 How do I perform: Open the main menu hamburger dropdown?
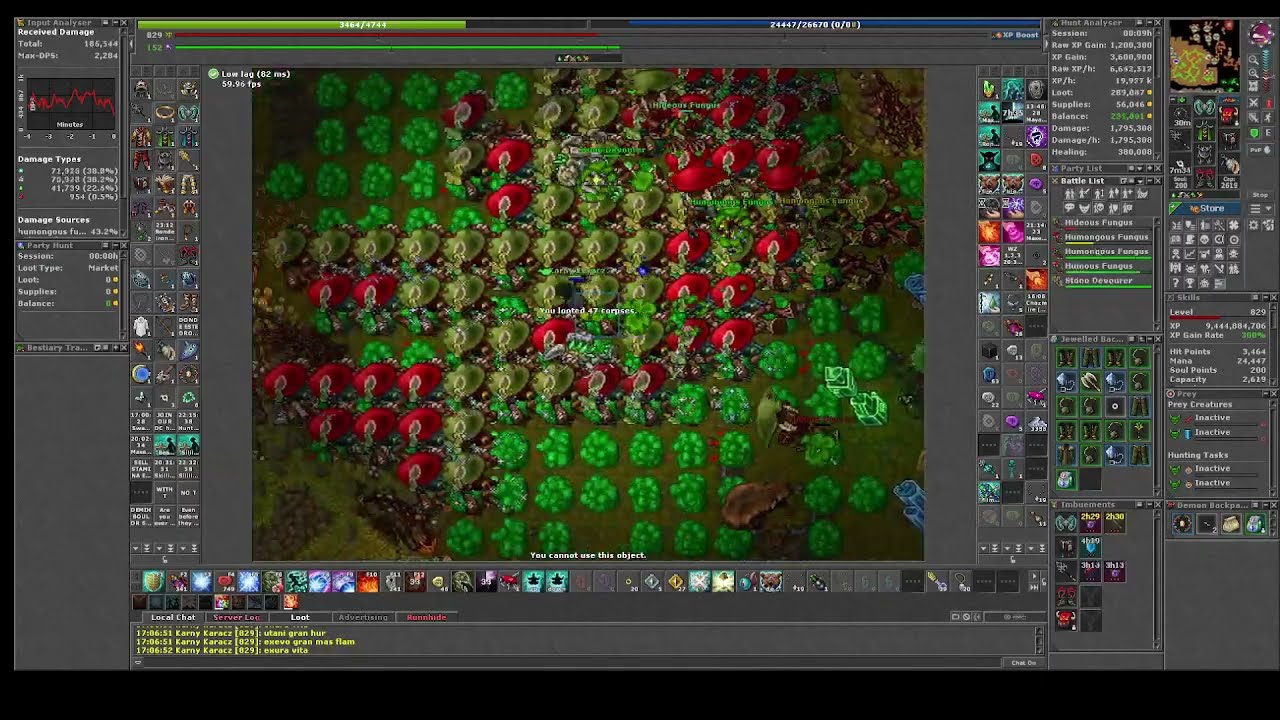pyautogui.click(x=1260, y=209)
